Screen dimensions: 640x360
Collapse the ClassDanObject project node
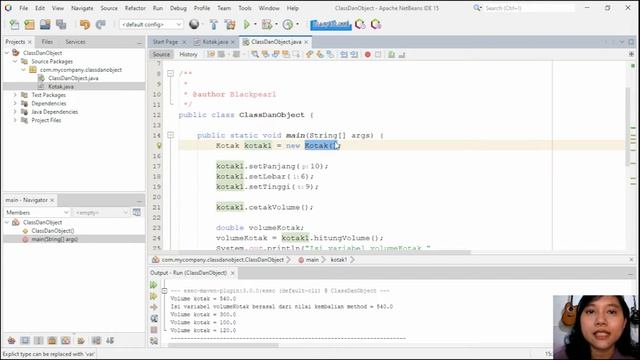coord(7,53)
